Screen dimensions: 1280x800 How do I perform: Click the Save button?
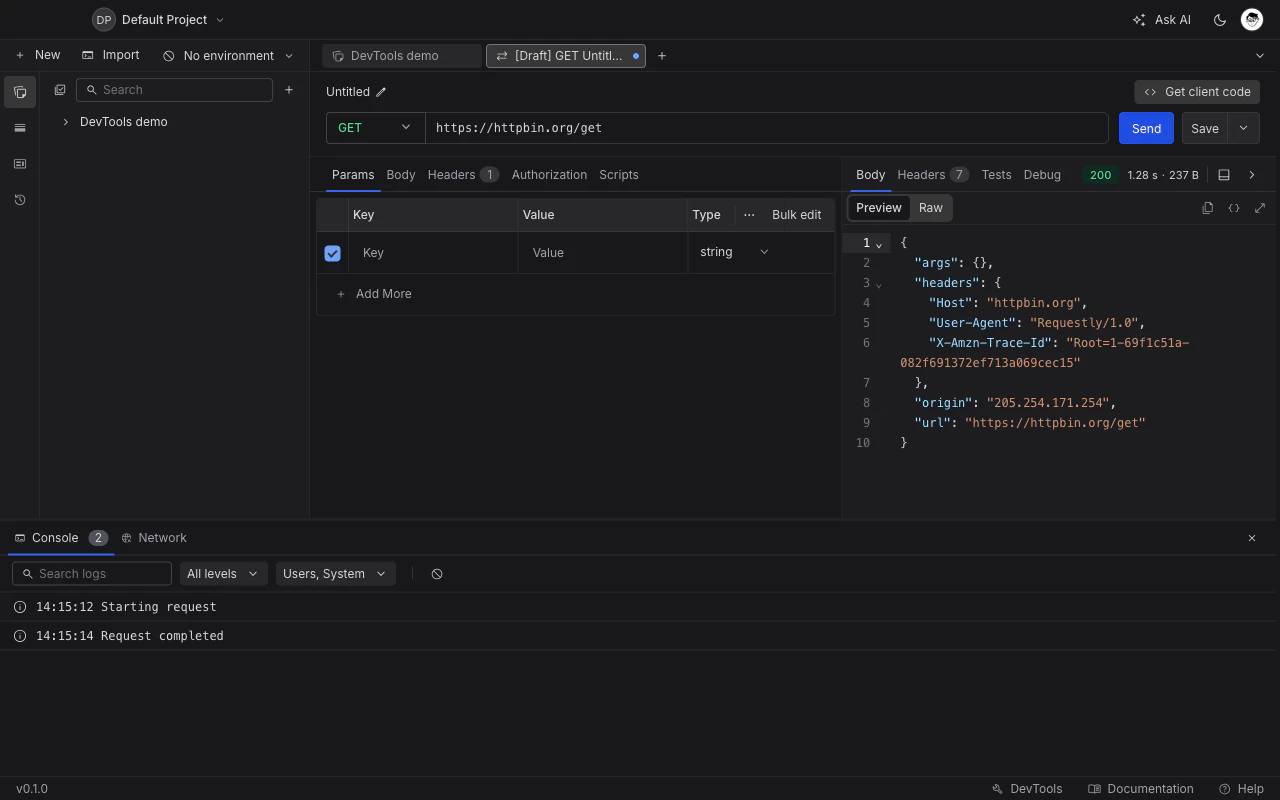[x=1205, y=128]
